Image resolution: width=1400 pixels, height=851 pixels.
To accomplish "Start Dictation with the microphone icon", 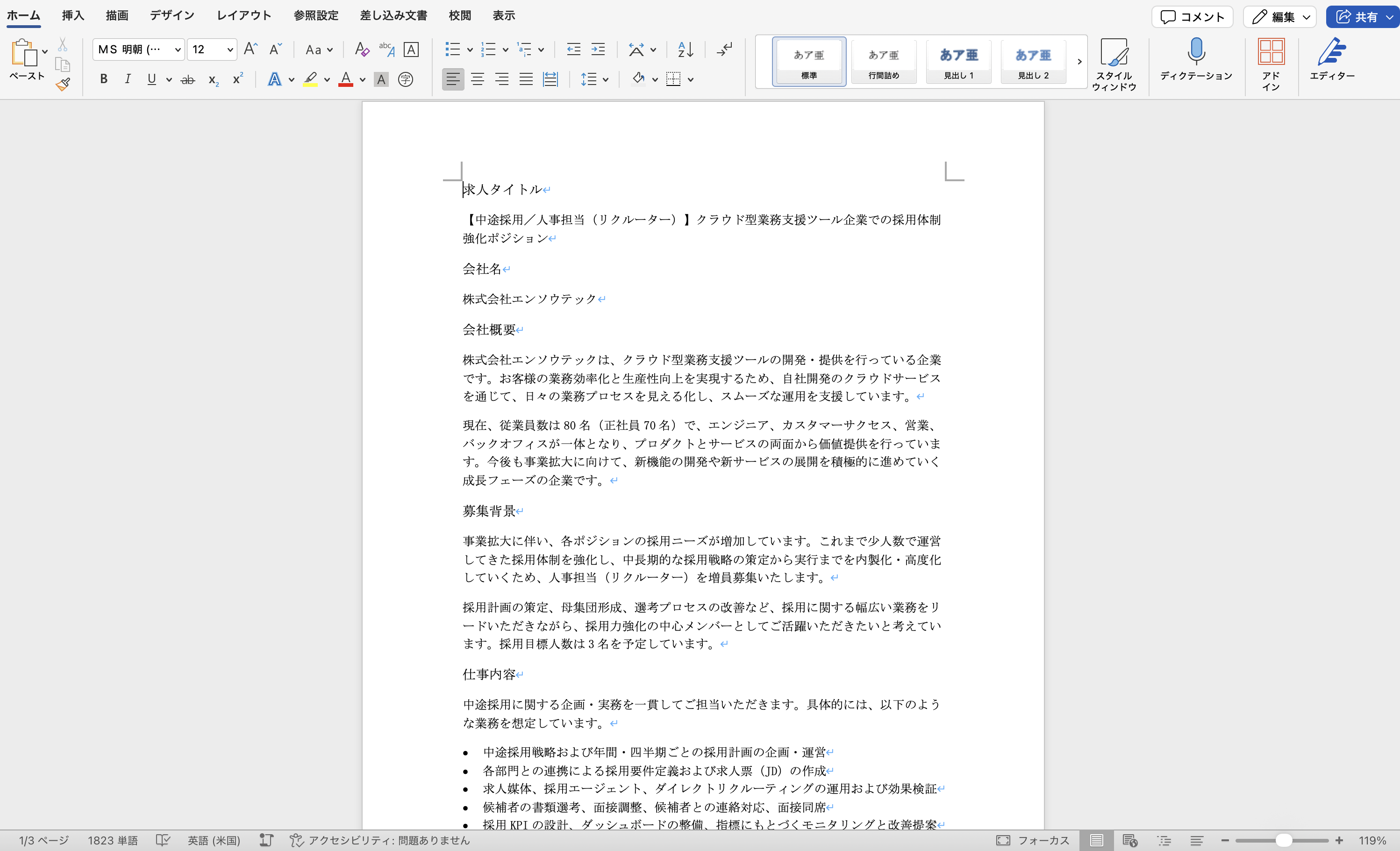I will tap(1196, 59).
